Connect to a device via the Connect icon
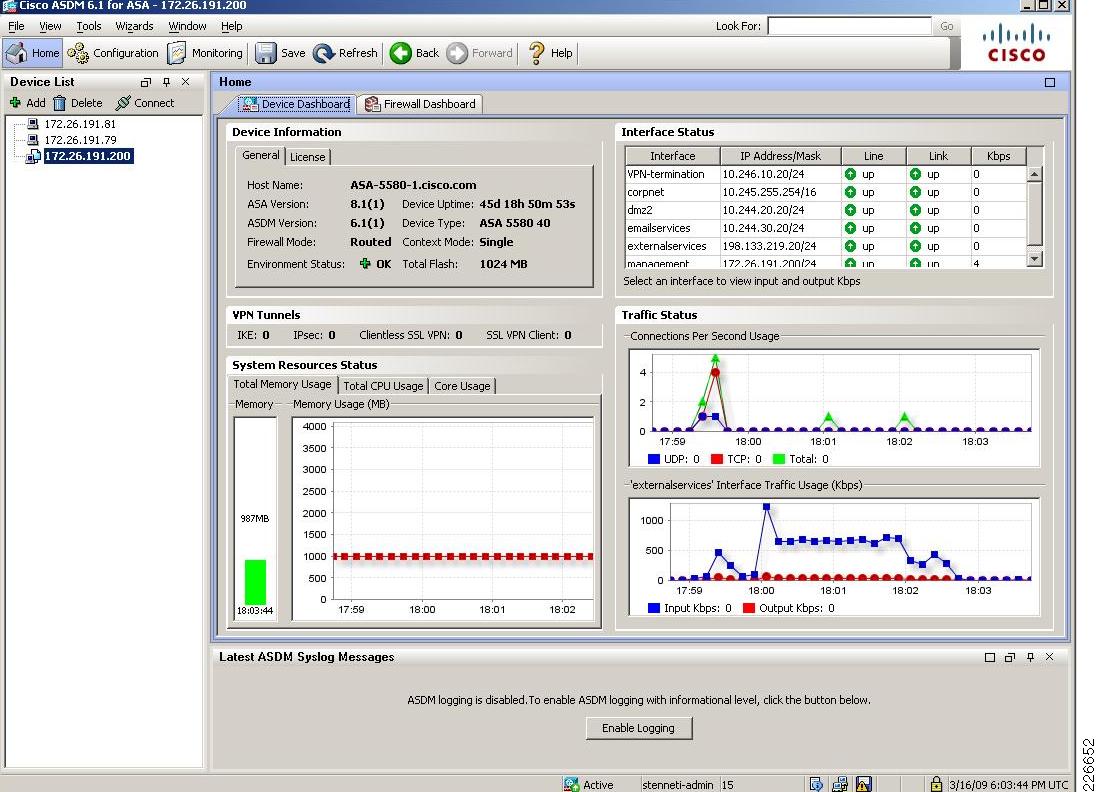The height and width of the screenshot is (792, 1096). click(146, 102)
